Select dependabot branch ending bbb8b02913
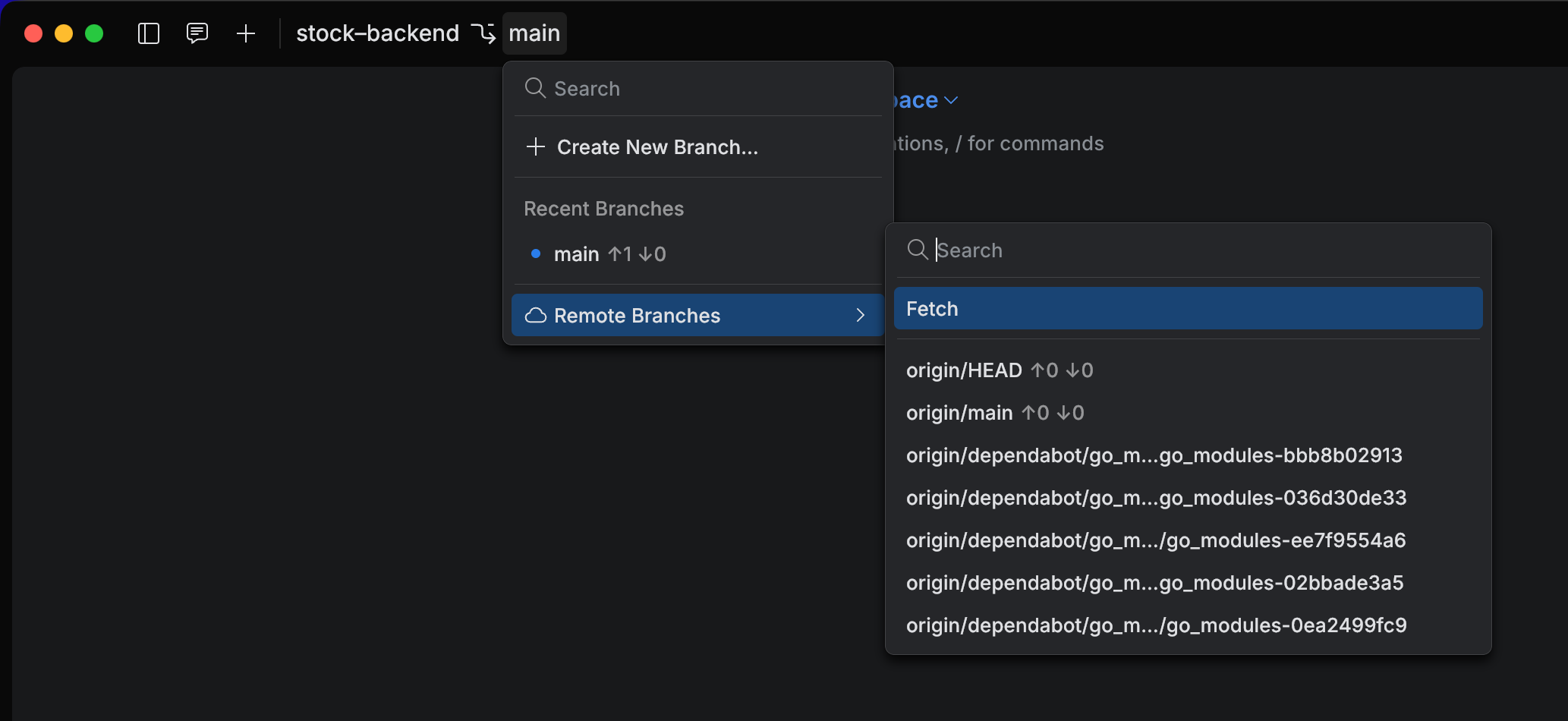1568x721 pixels. pos(1154,455)
